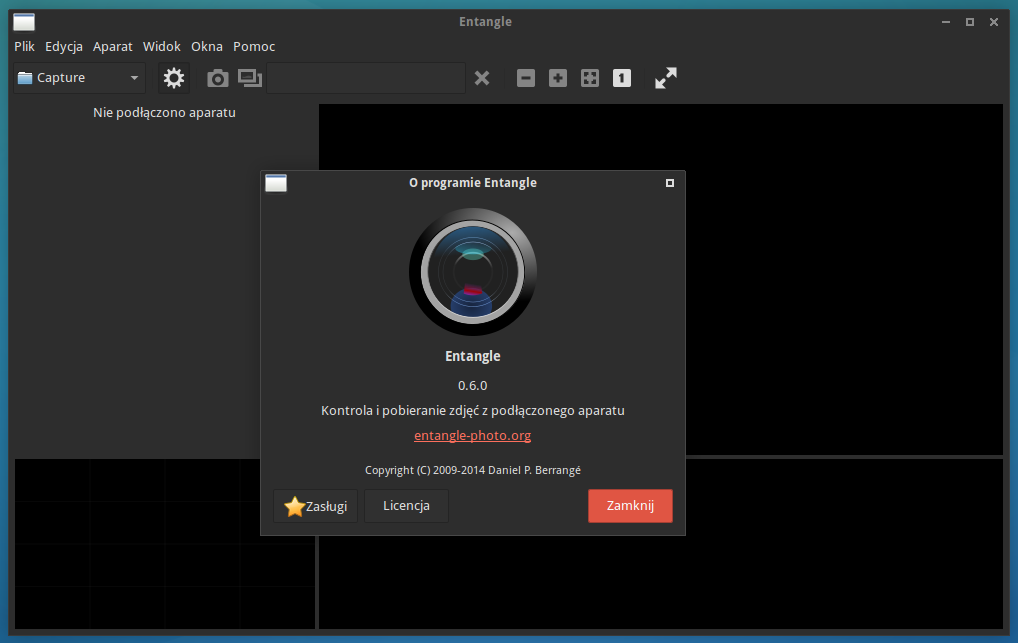Toggle fullscreen with the arrows icon
1018x643 pixels.
[x=665, y=78]
